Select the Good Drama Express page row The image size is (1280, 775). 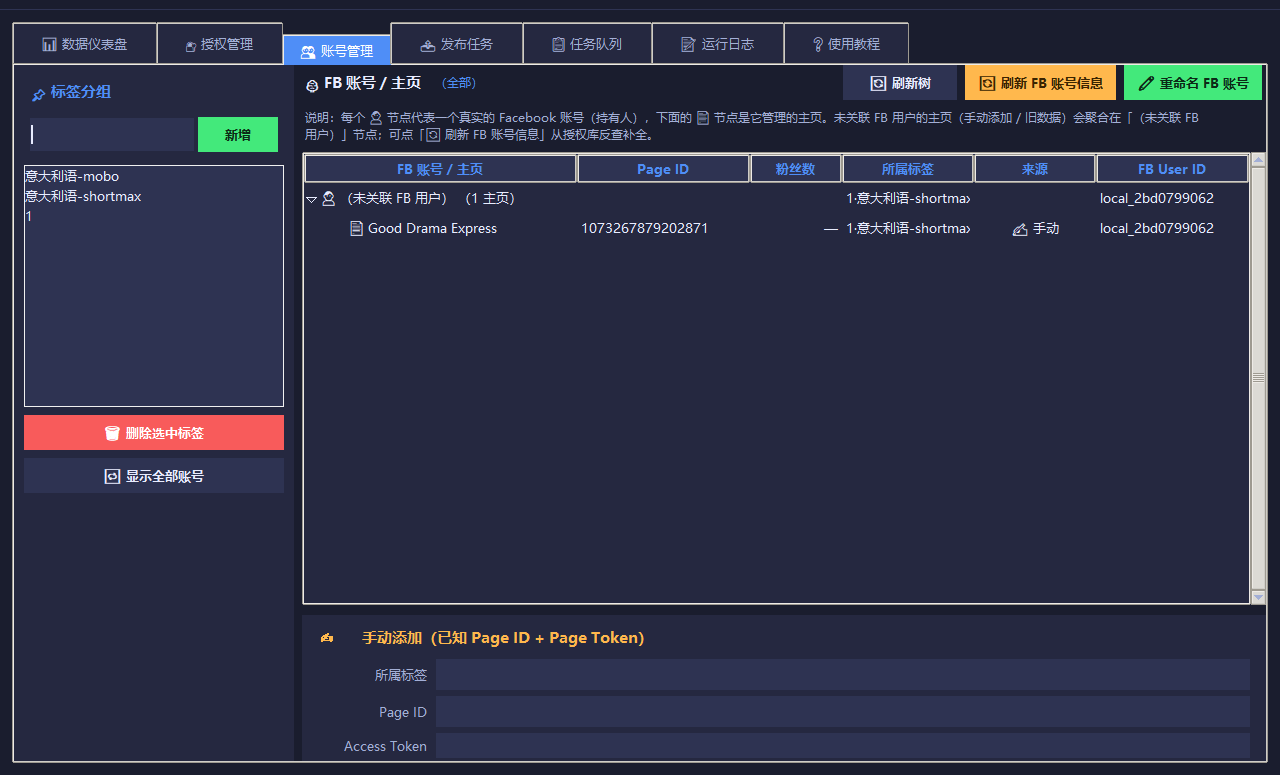click(777, 228)
